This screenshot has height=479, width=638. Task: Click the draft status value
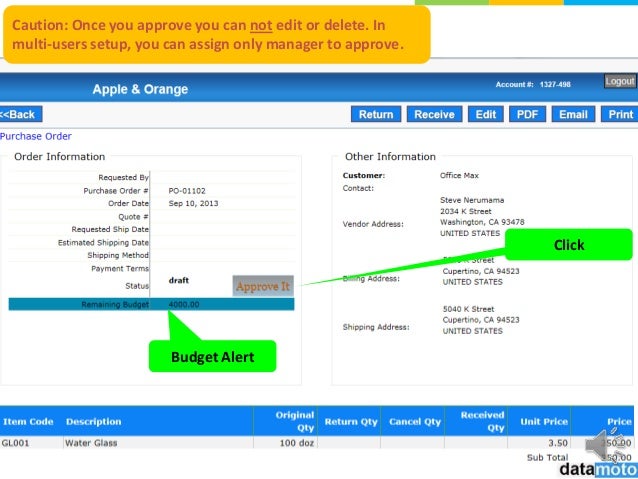click(179, 280)
